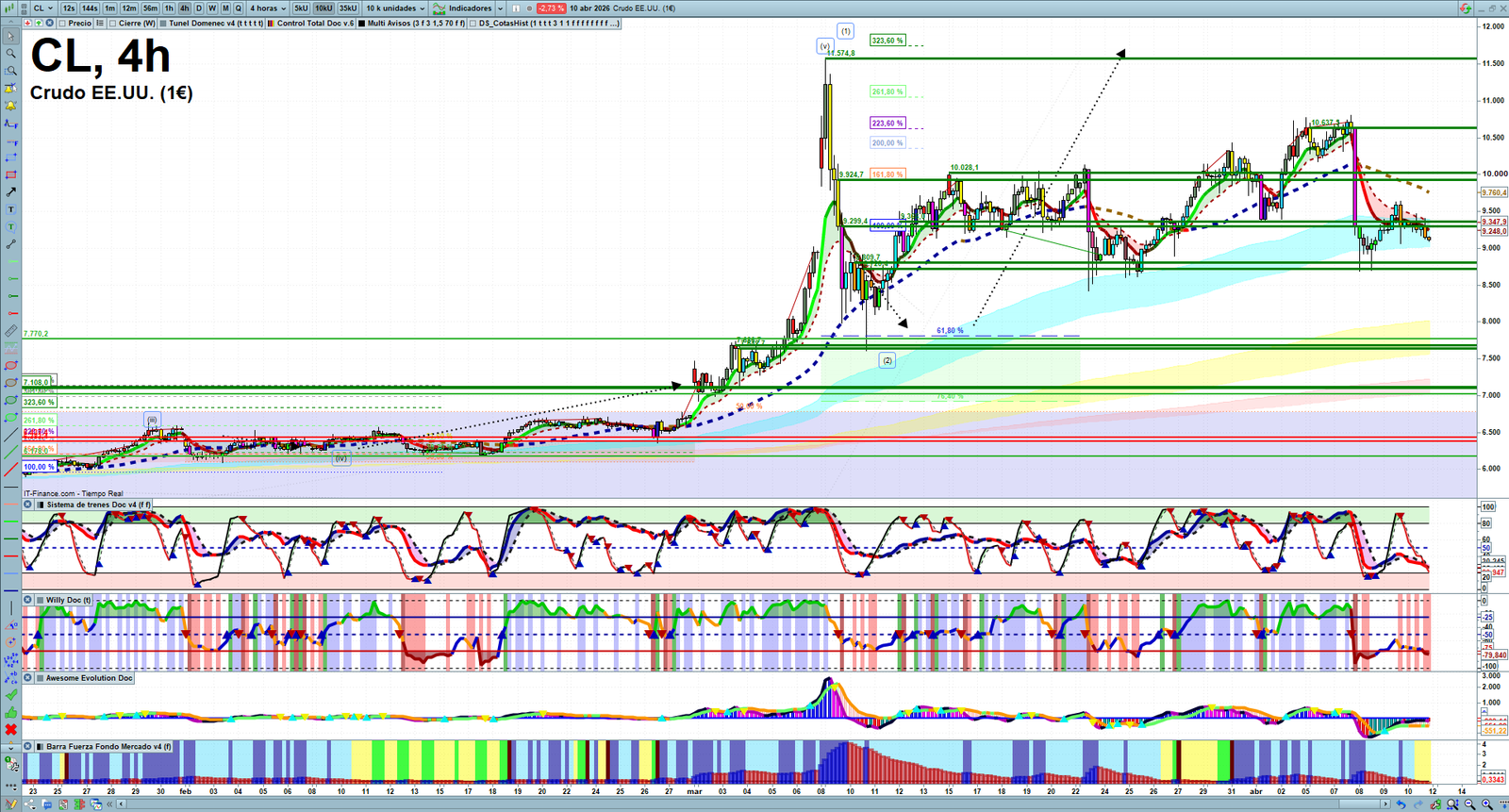Screen dimensions: 1509x812
Task: Select the 12s timeframe
Action: tap(69, 8)
